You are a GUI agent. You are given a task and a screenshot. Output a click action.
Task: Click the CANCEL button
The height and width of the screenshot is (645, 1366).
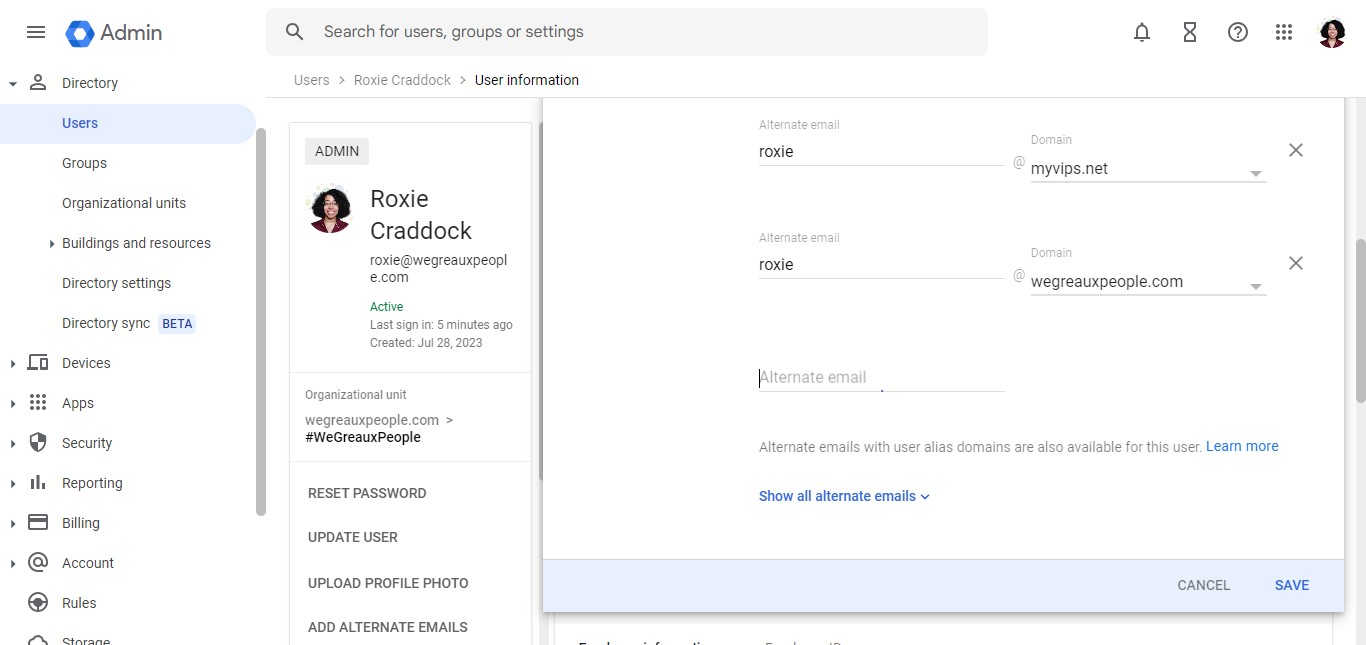pos(1203,585)
